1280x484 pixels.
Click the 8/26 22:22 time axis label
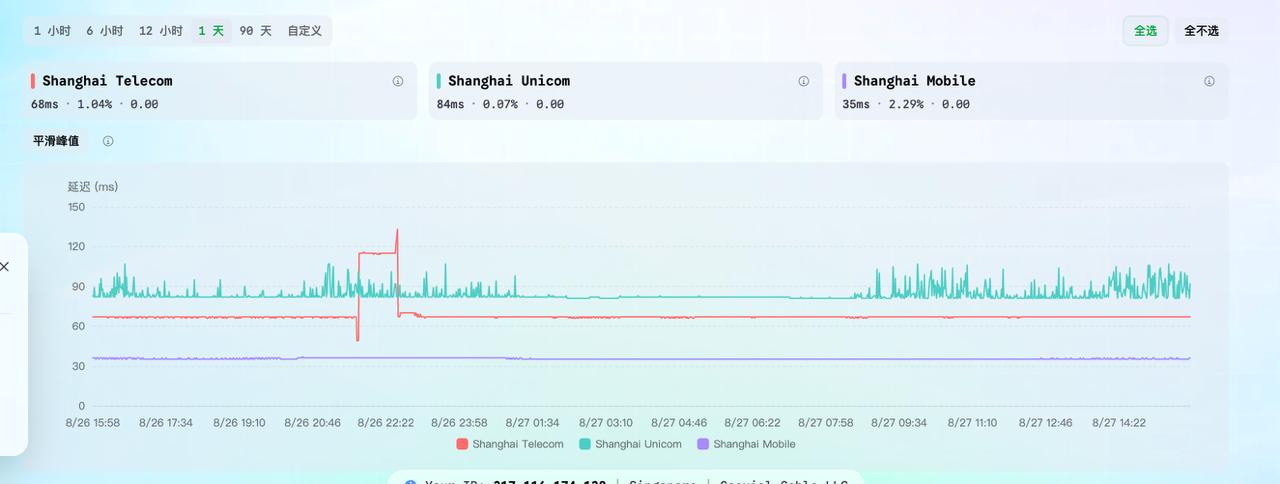click(x=386, y=423)
